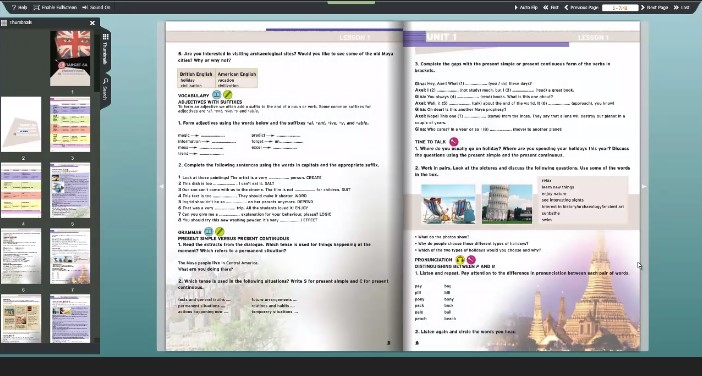The width and height of the screenshot is (702, 376).
Task: Go to the Next Page
Action: 655,8
